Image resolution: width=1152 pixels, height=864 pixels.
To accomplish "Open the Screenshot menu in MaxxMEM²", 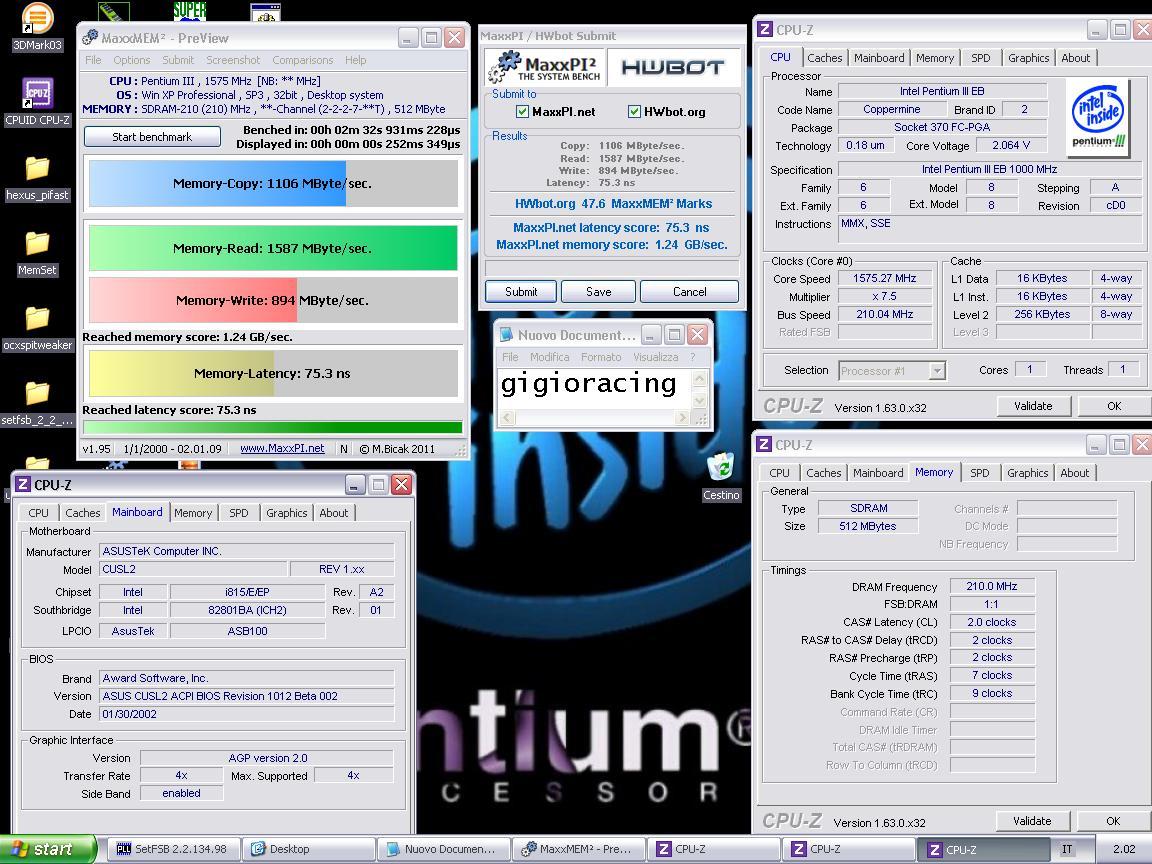I will (x=233, y=60).
